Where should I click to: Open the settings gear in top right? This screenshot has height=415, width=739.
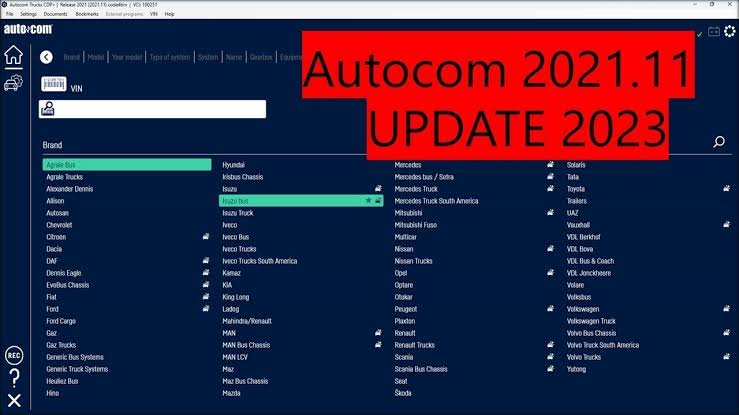pyautogui.click(x=729, y=31)
